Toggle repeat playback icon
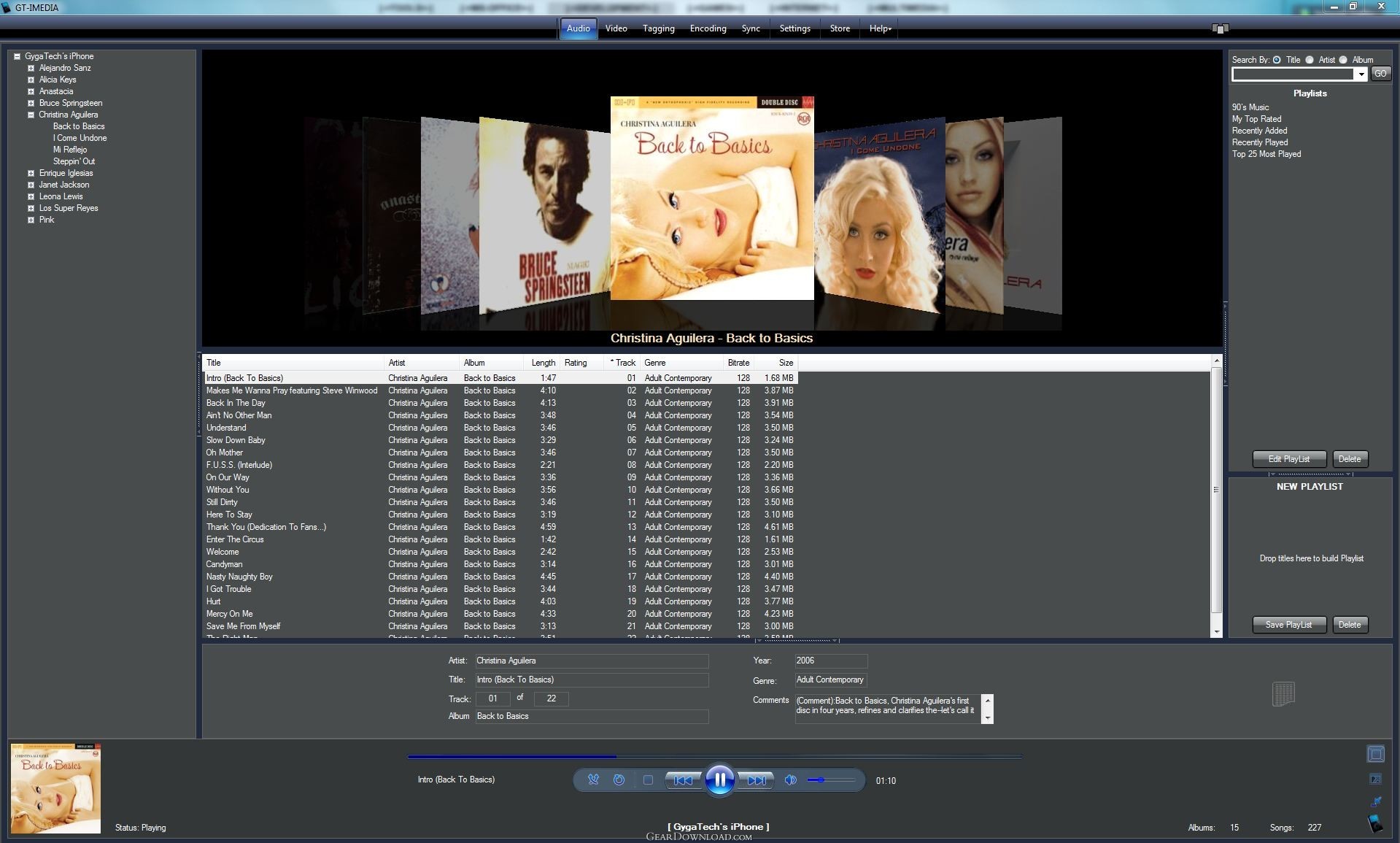 tap(619, 780)
